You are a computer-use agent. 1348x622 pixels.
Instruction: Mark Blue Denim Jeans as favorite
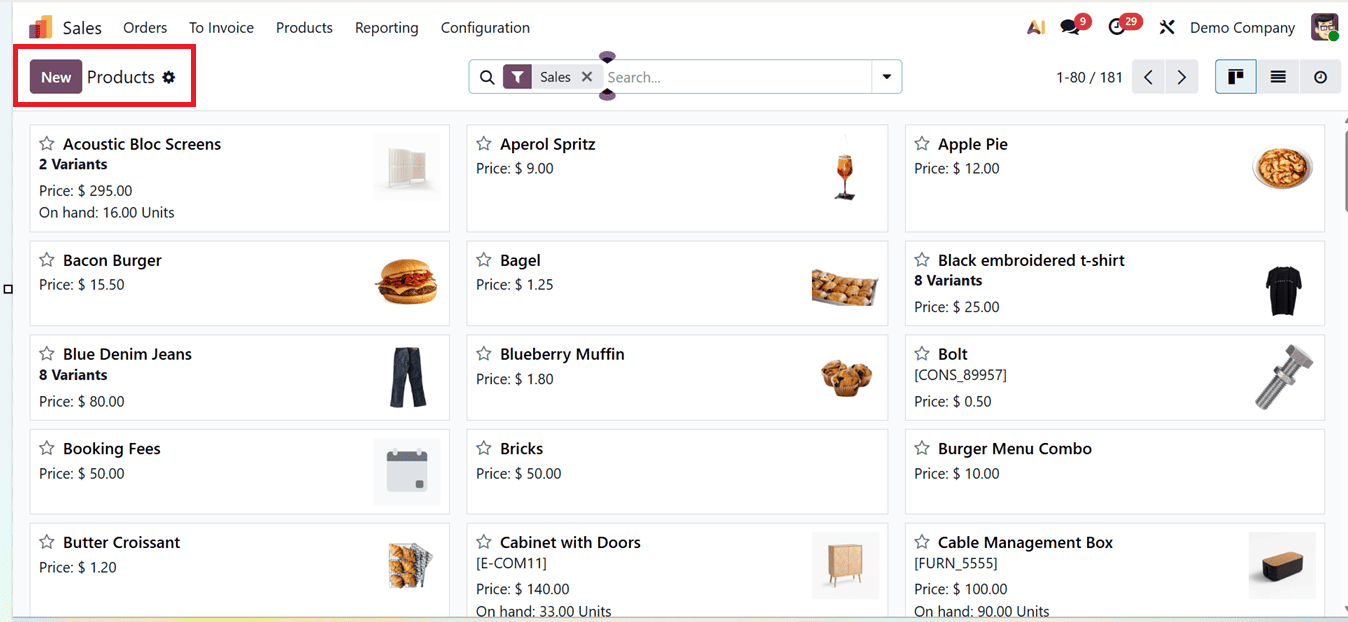[x=46, y=353]
